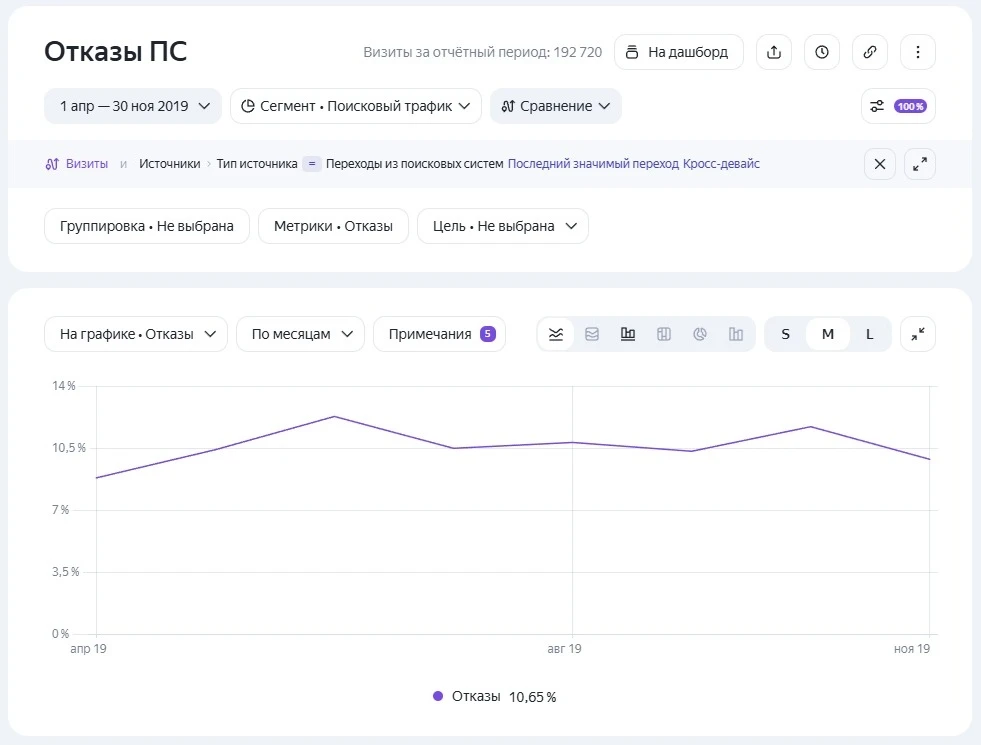Open На графике · Отказы dropdown
Image resolution: width=981 pixels, height=745 pixels.
click(136, 334)
